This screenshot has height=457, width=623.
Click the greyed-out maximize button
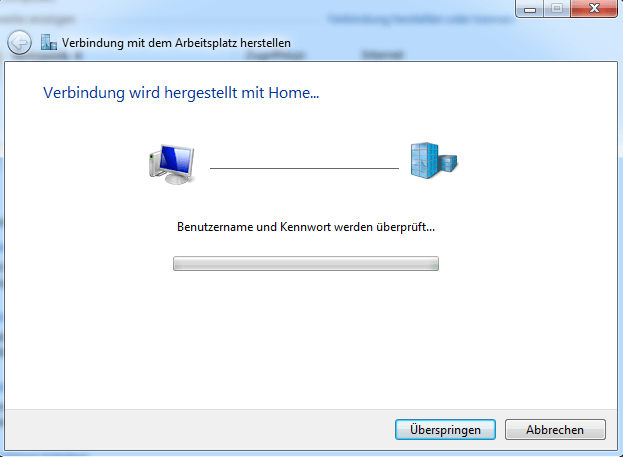[x=557, y=8]
